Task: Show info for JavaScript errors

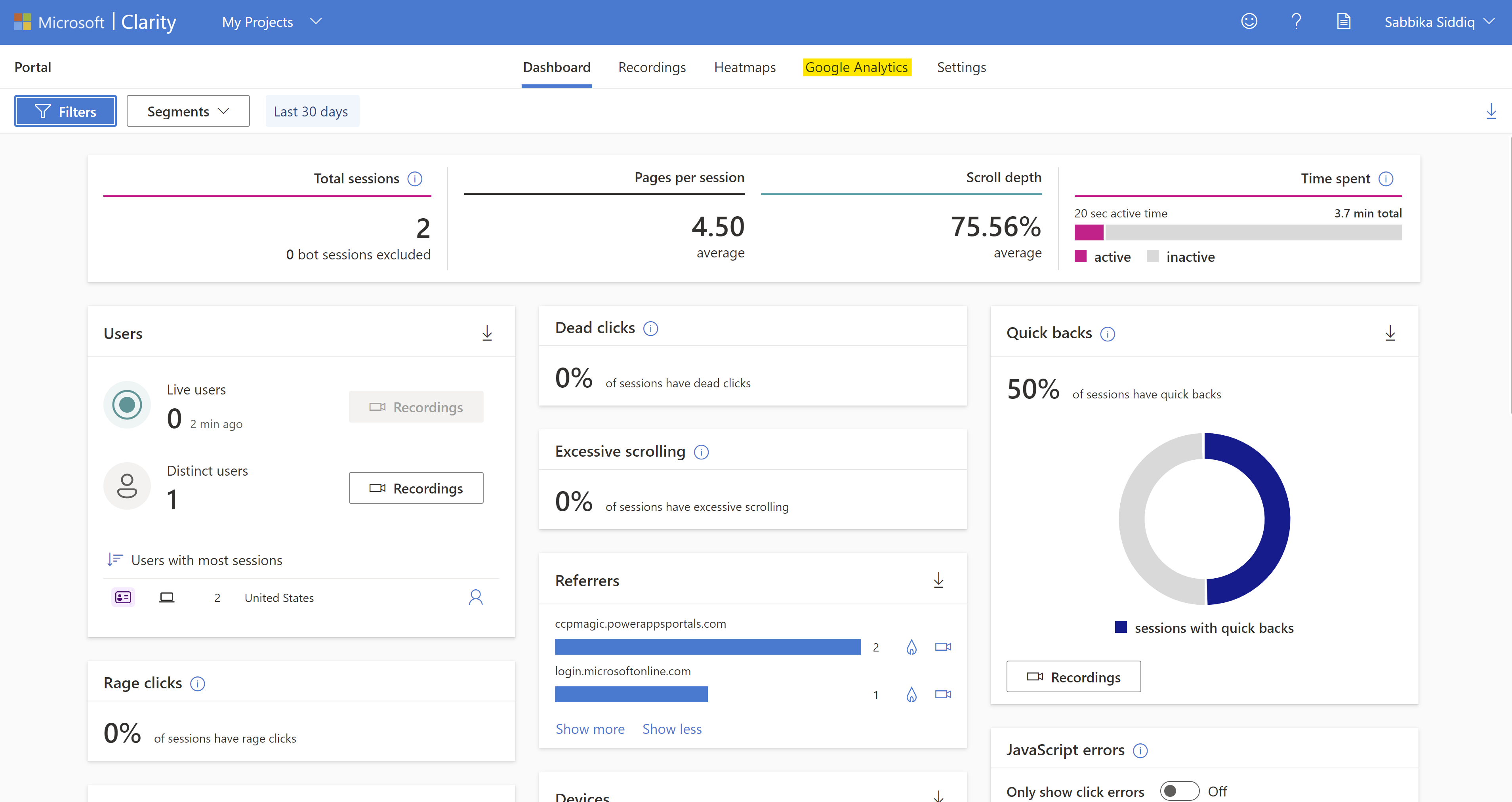Action: pyautogui.click(x=1140, y=751)
